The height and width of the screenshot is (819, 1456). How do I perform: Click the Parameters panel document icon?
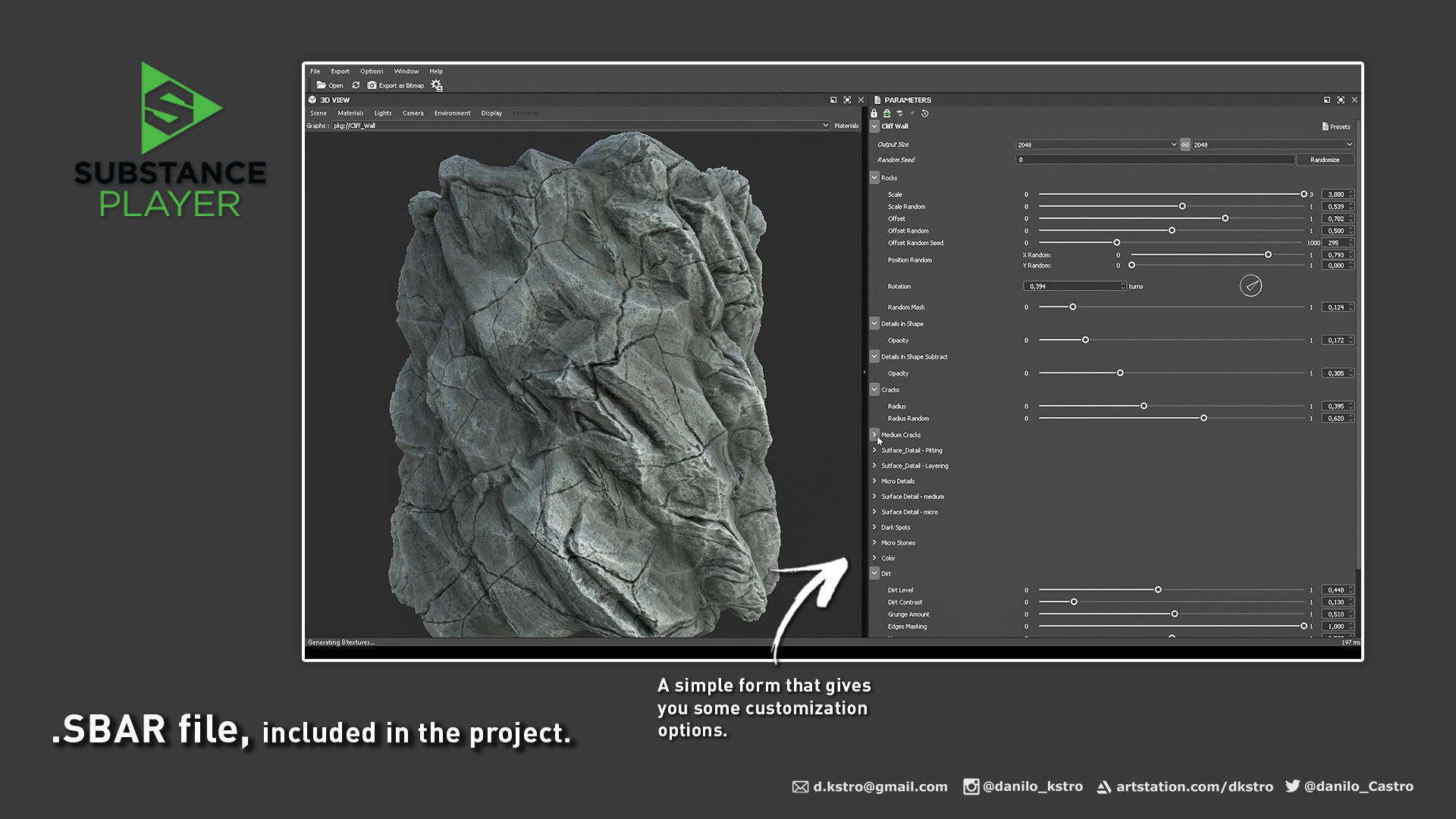click(877, 100)
